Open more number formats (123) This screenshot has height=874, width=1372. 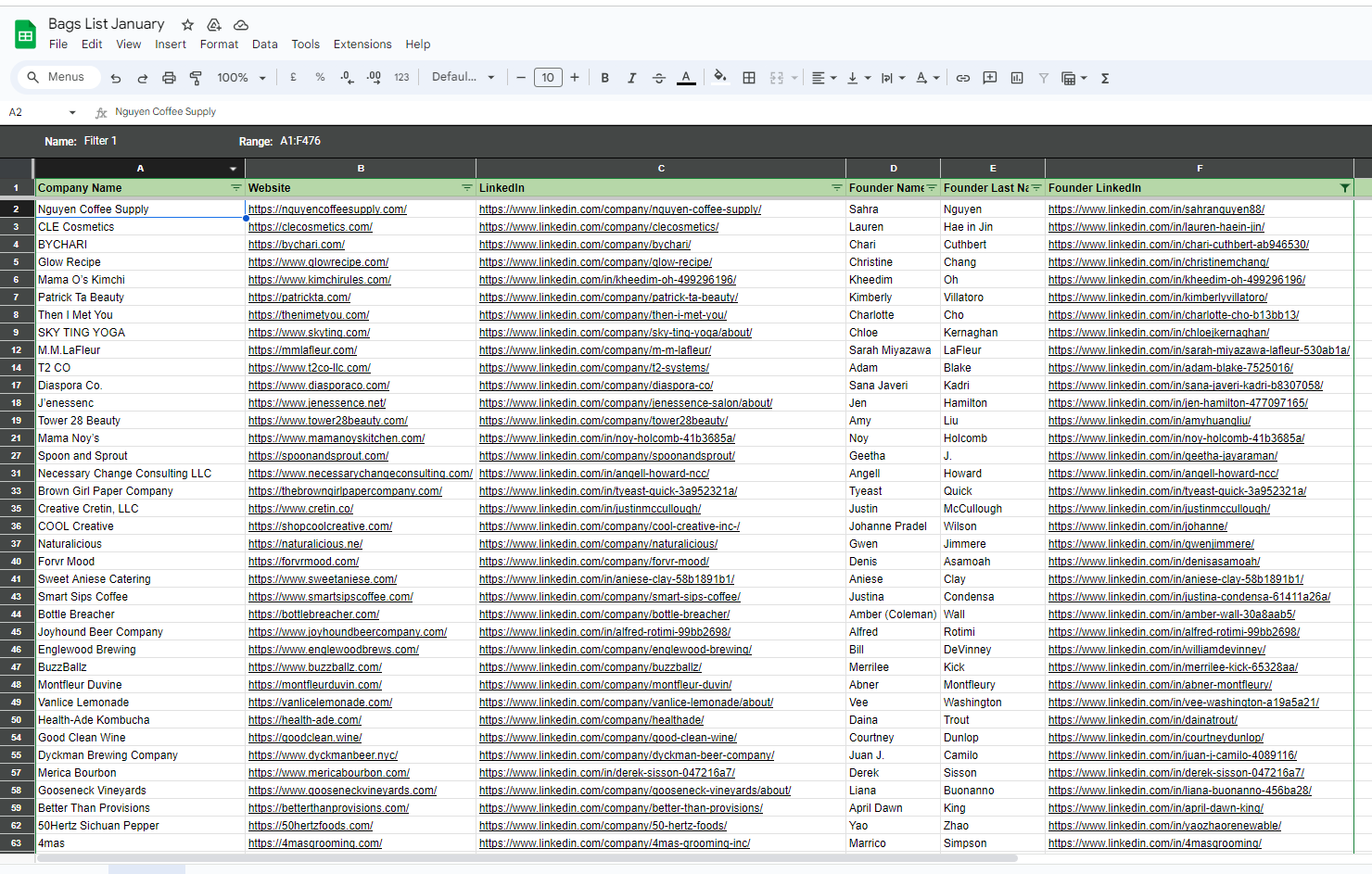pyautogui.click(x=401, y=78)
